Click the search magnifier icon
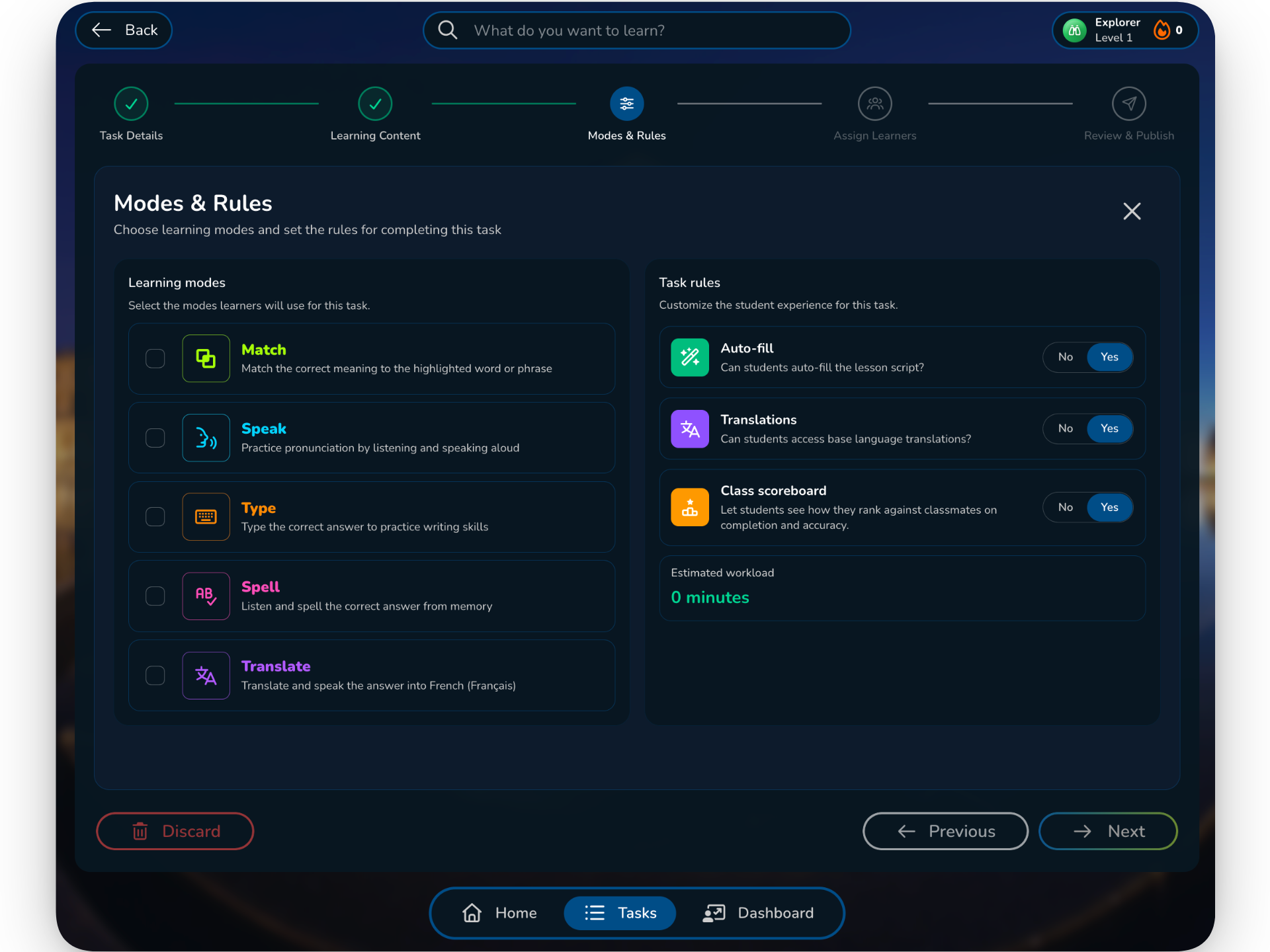 point(448,30)
